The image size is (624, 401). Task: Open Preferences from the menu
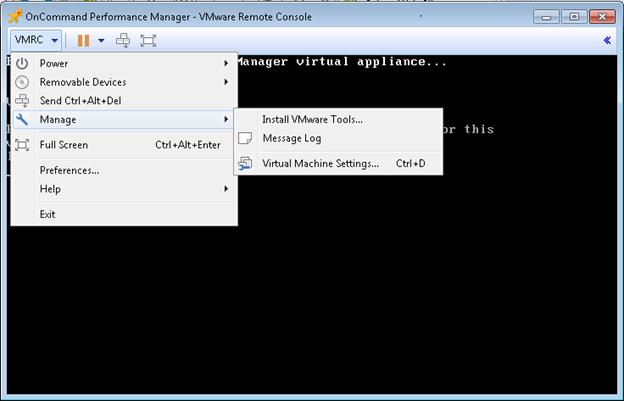(x=124, y=170)
